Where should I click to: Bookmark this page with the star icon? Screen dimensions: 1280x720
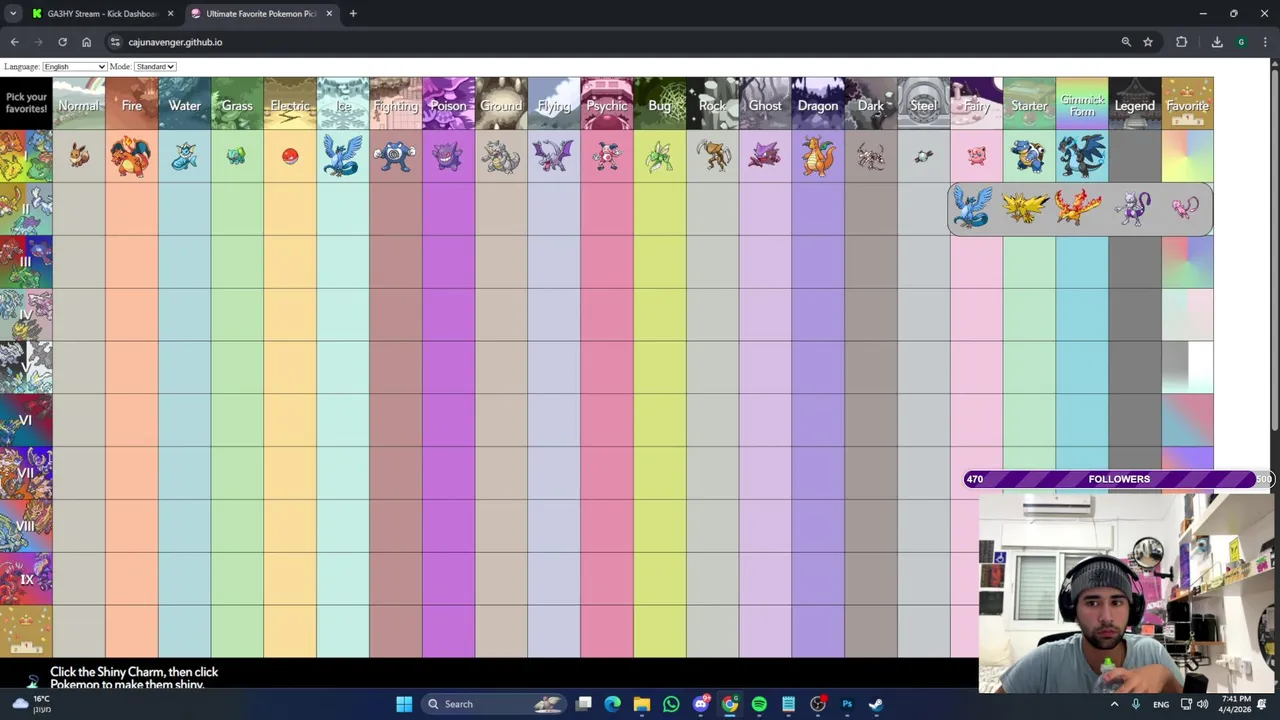pyautogui.click(x=1148, y=42)
